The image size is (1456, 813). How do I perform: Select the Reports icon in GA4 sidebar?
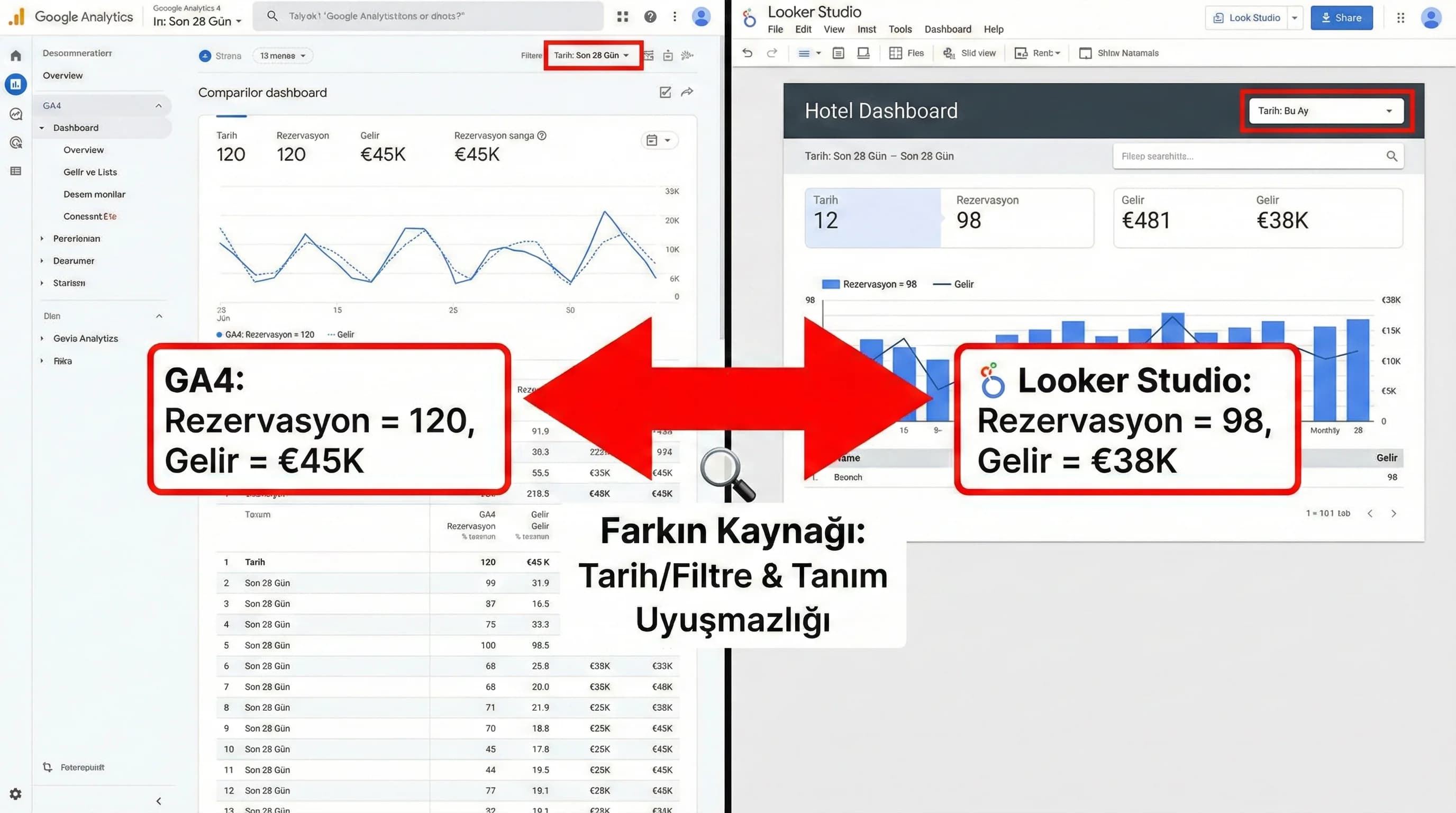click(x=15, y=84)
